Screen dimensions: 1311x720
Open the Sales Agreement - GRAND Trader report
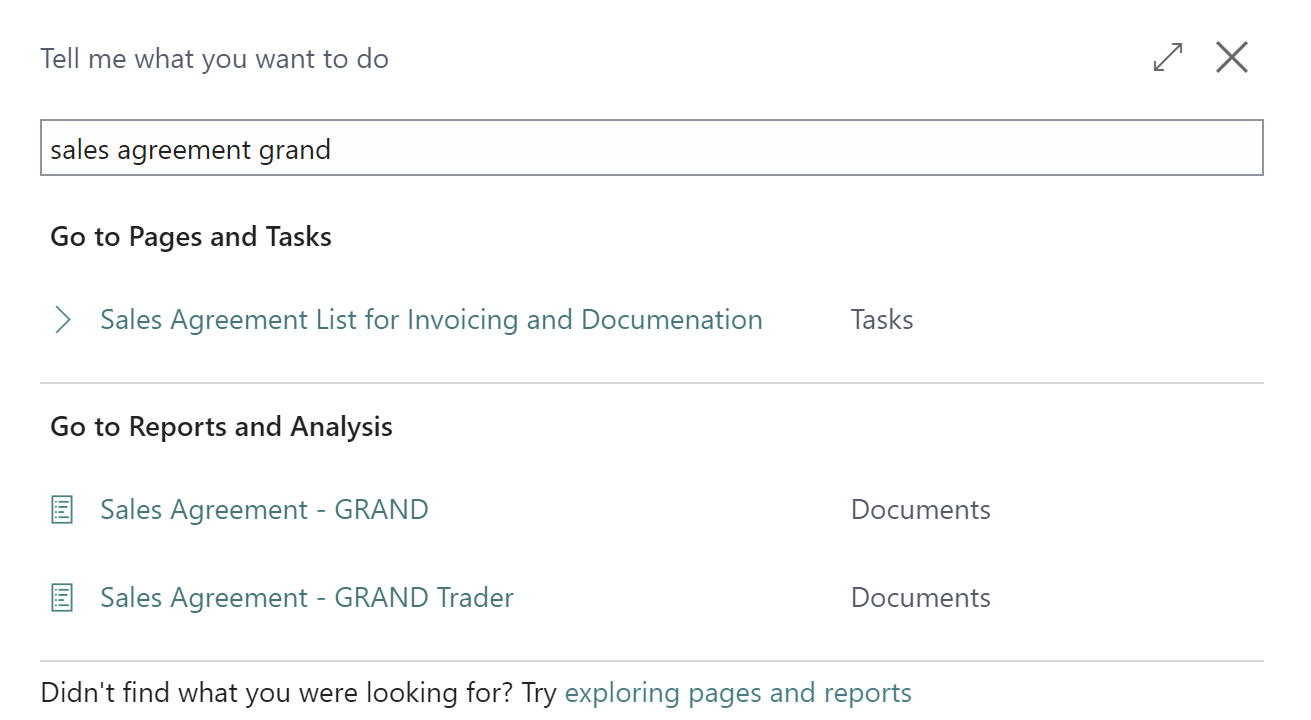click(307, 598)
